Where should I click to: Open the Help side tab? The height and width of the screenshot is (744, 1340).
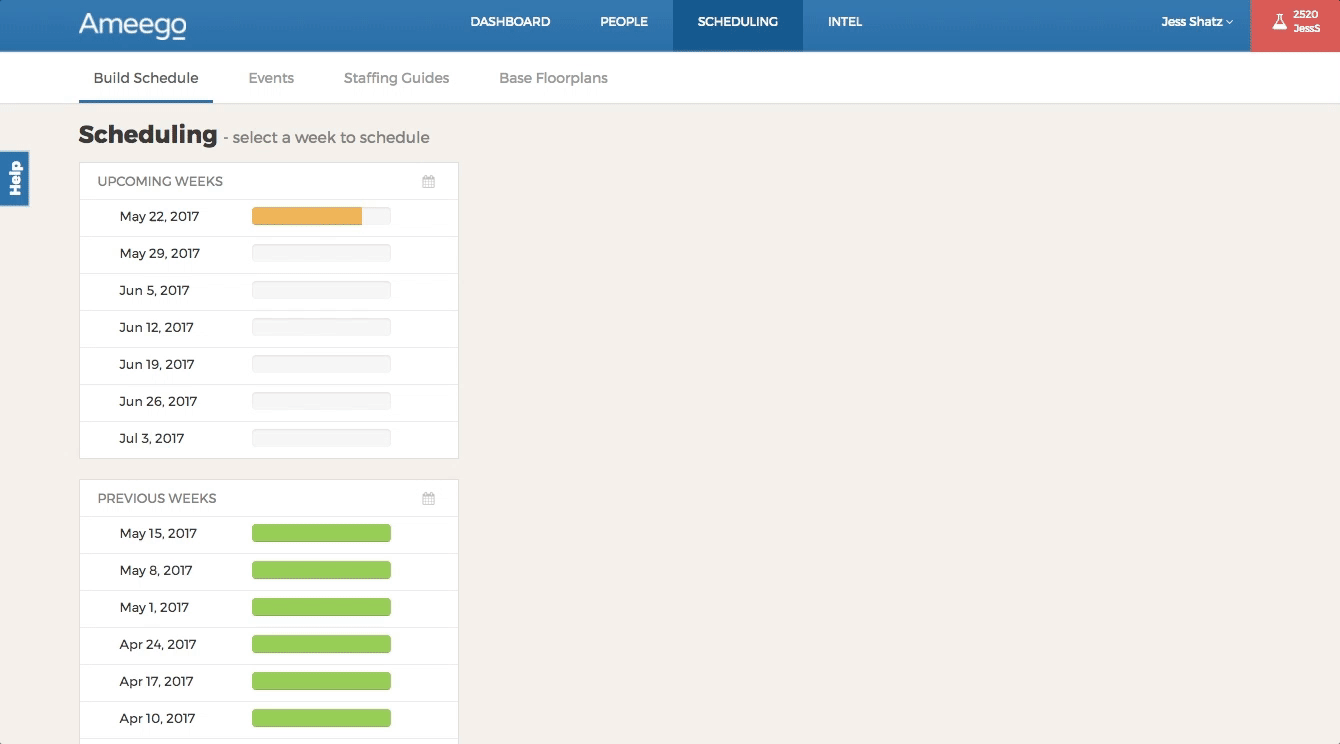coord(14,179)
